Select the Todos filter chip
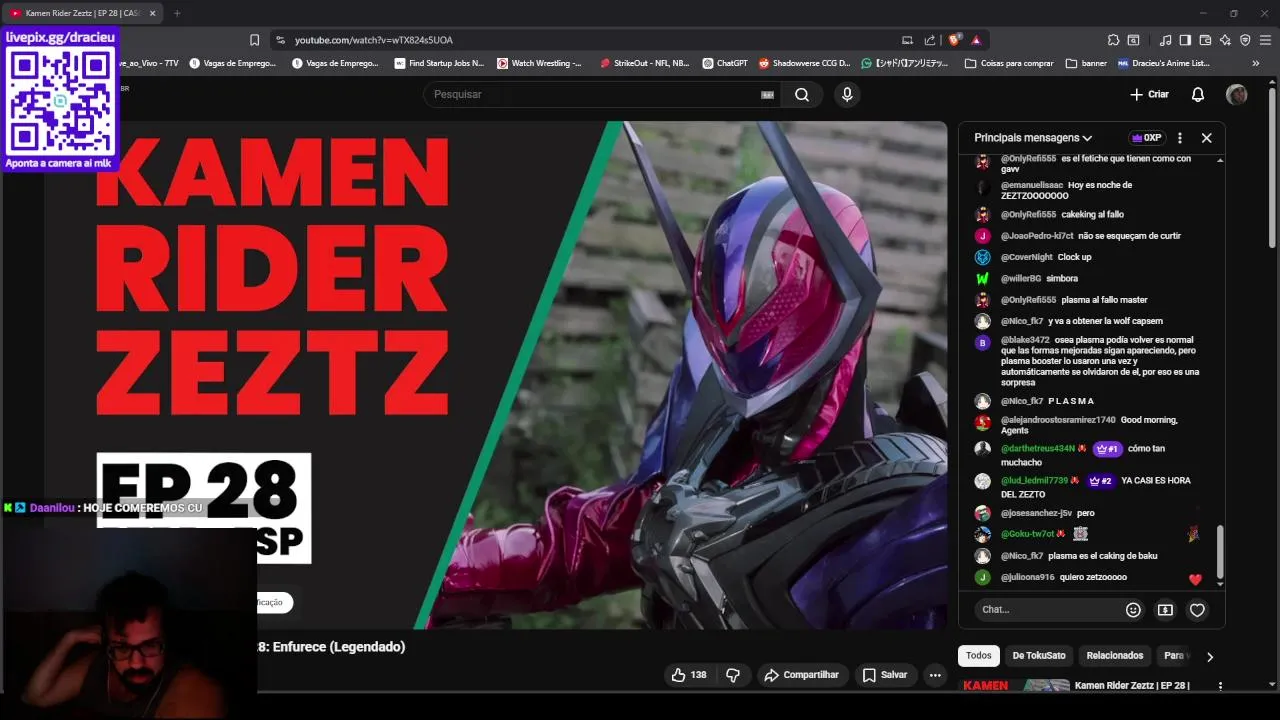Screen dimensions: 1280x720 coord(979,656)
